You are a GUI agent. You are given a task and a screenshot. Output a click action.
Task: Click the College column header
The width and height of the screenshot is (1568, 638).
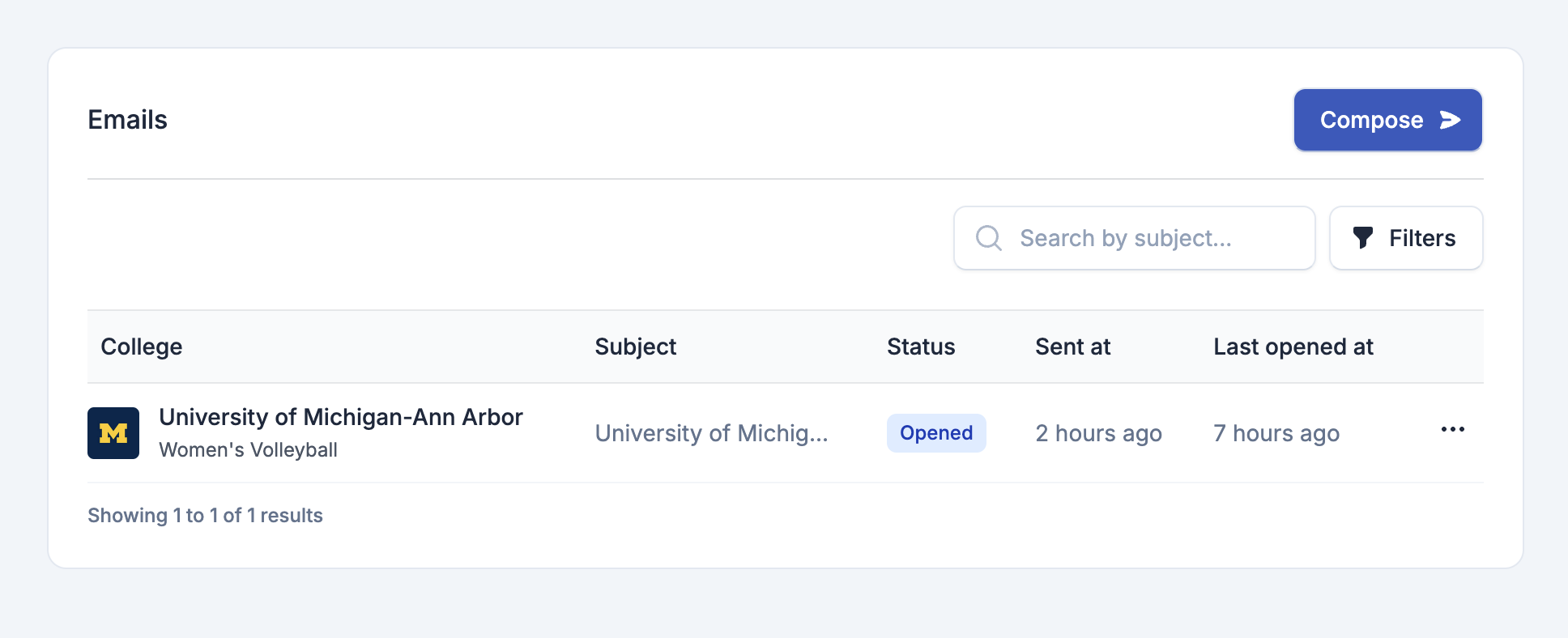[x=141, y=347]
